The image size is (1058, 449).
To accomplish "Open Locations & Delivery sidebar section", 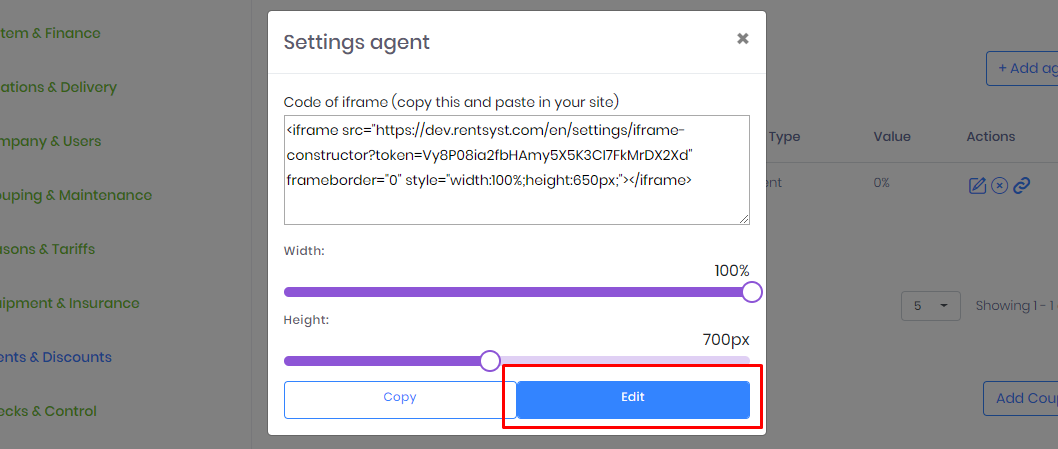I will point(58,87).
